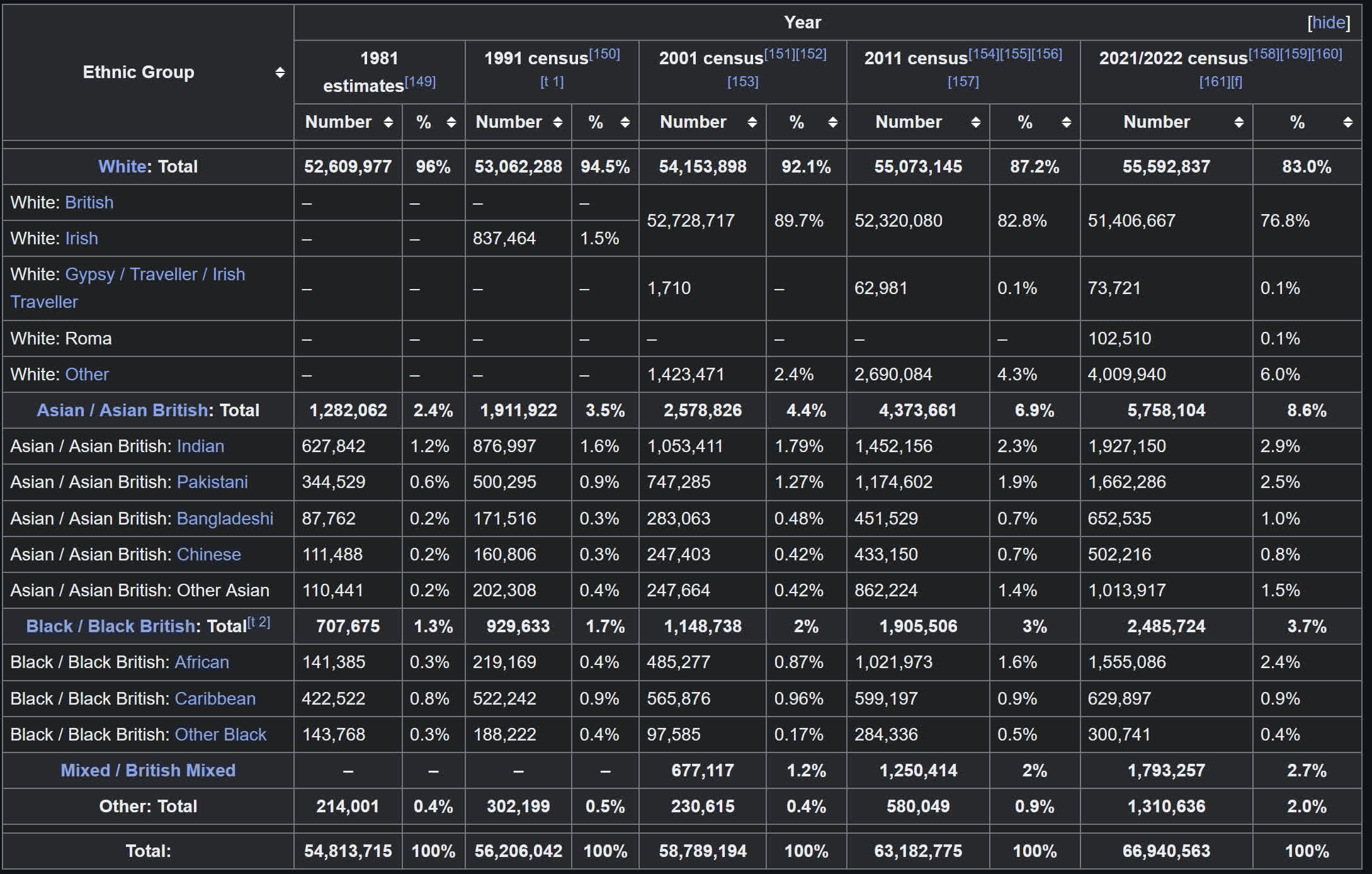Viewport: 1372px width, 874px height.
Task: Select the 66,940,563 grand total cell
Action: (x=1166, y=851)
